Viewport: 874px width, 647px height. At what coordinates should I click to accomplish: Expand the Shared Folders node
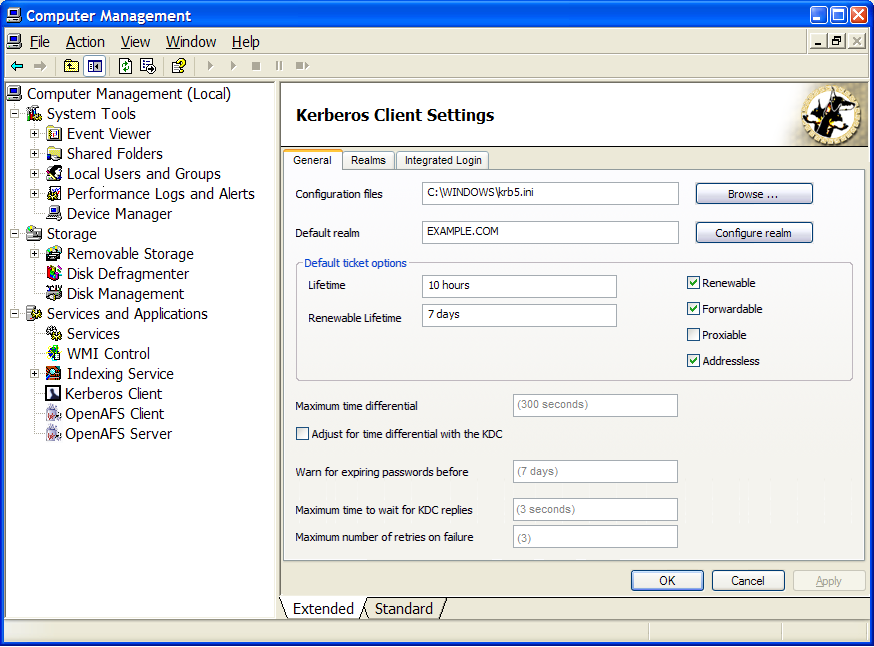coord(35,153)
